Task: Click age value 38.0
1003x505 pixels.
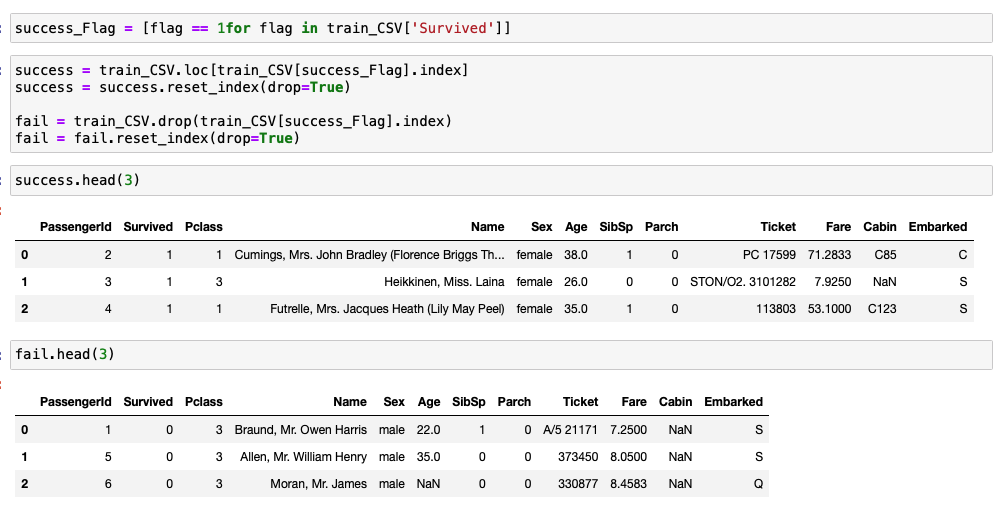Action: (x=576, y=255)
